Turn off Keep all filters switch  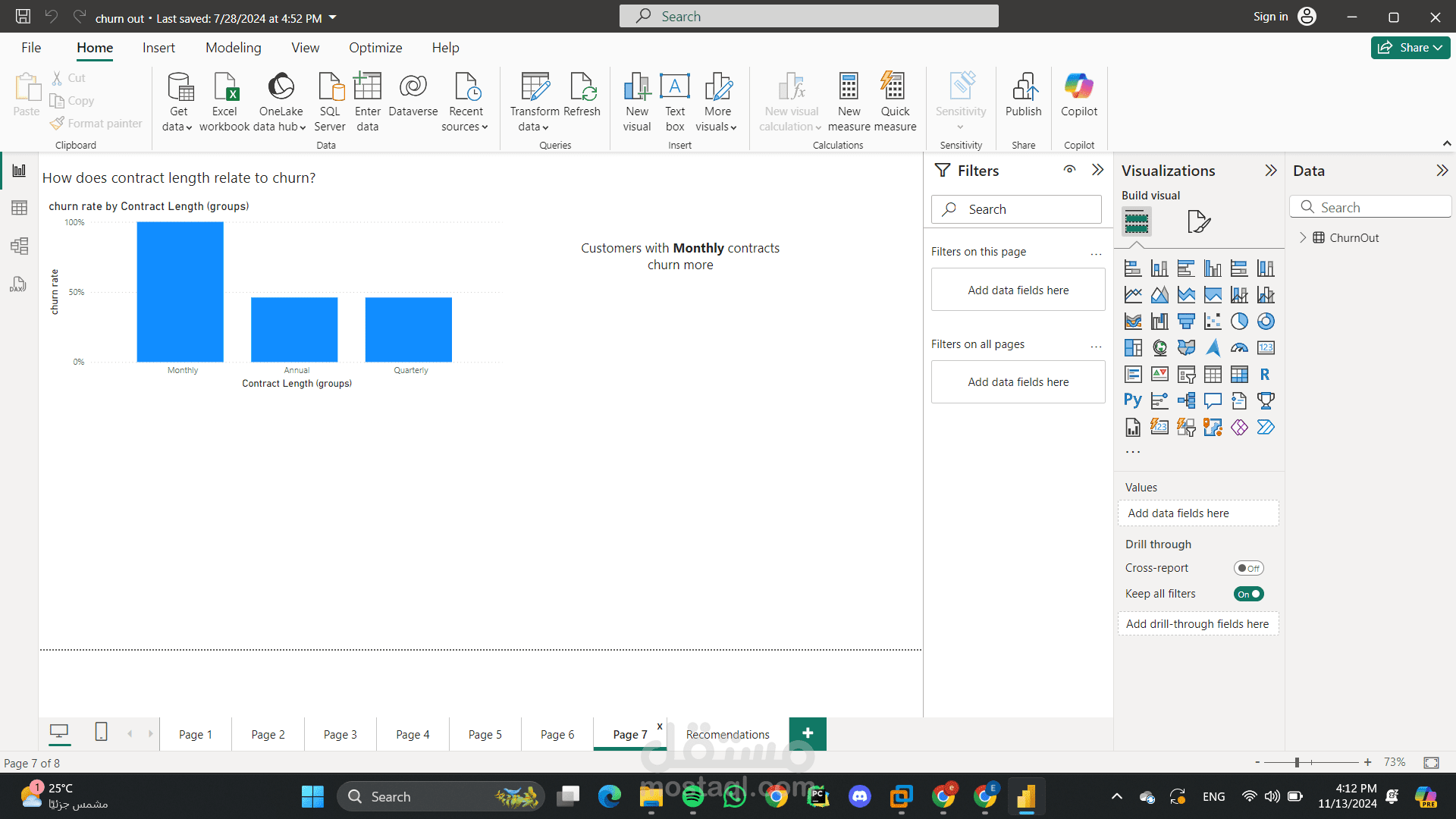click(x=1248, y=594)
